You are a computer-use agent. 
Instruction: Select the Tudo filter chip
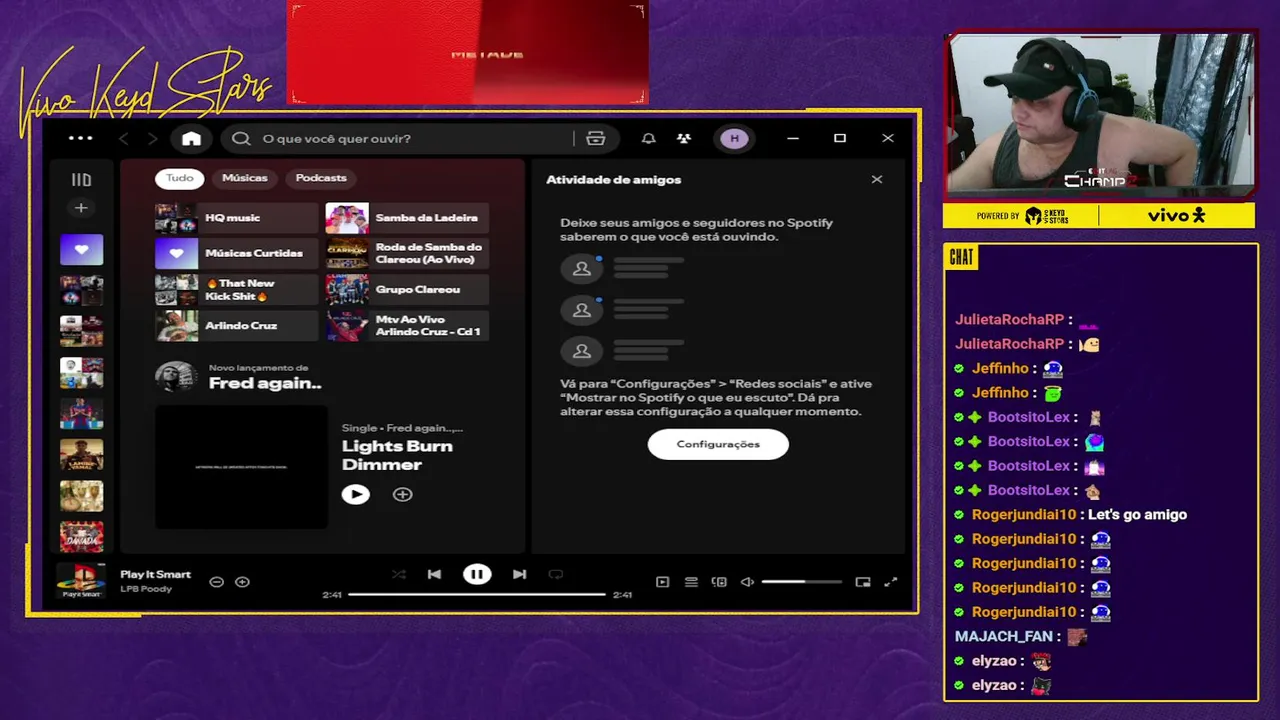click(180, 178)
